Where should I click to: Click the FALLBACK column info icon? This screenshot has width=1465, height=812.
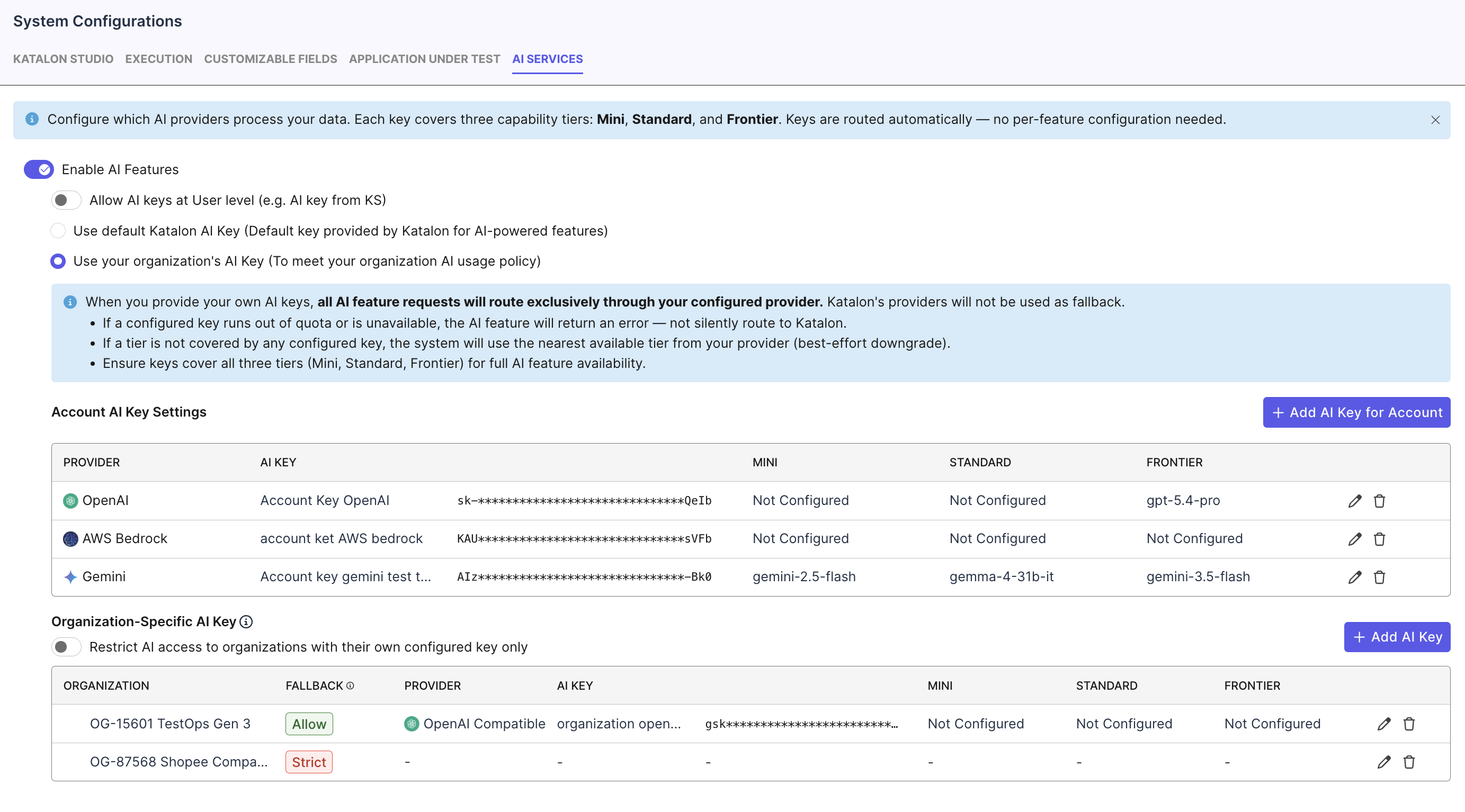(x=350, y=686)
